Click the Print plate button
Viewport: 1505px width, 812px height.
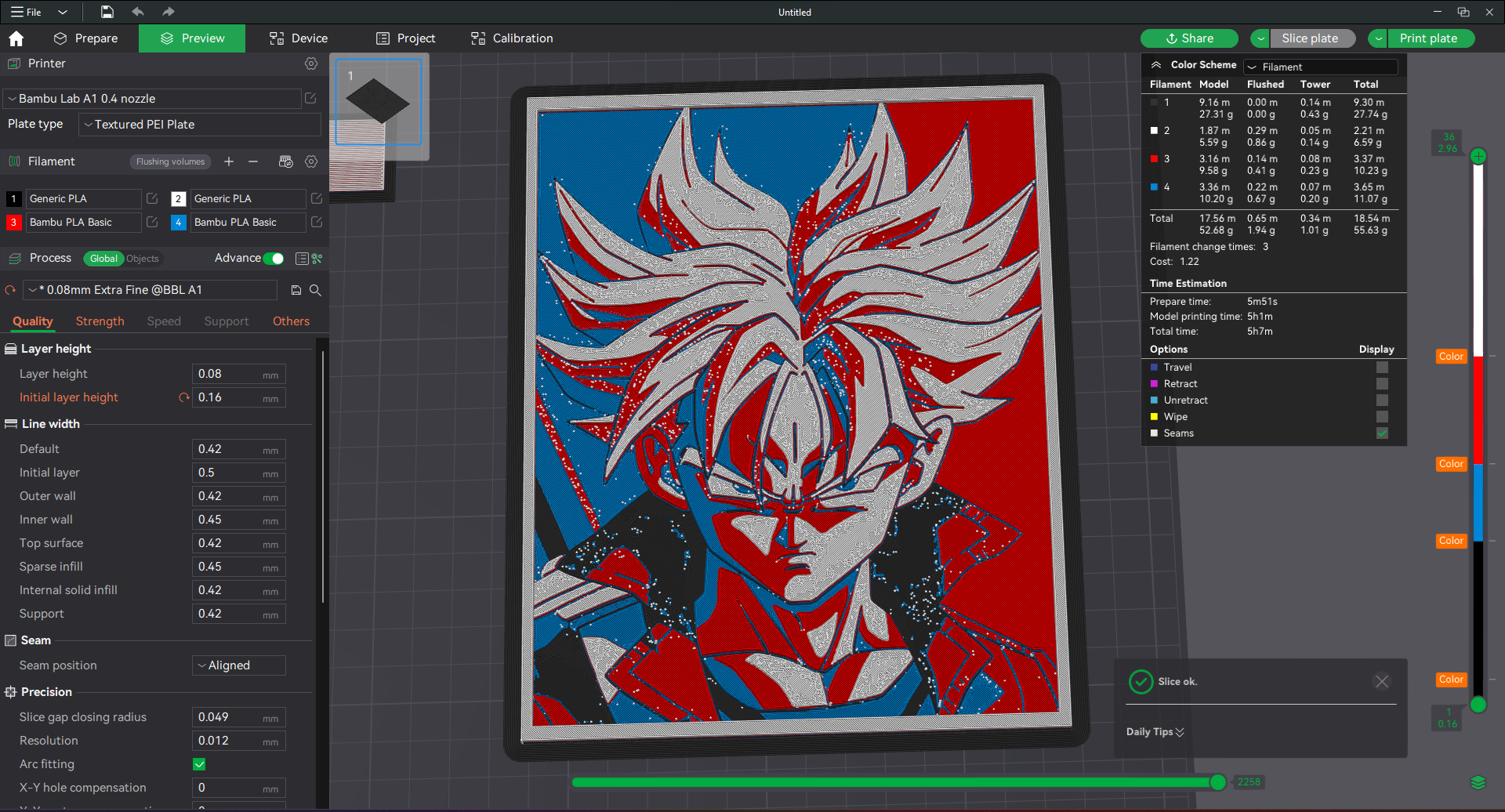click(x=1431, y=38)
